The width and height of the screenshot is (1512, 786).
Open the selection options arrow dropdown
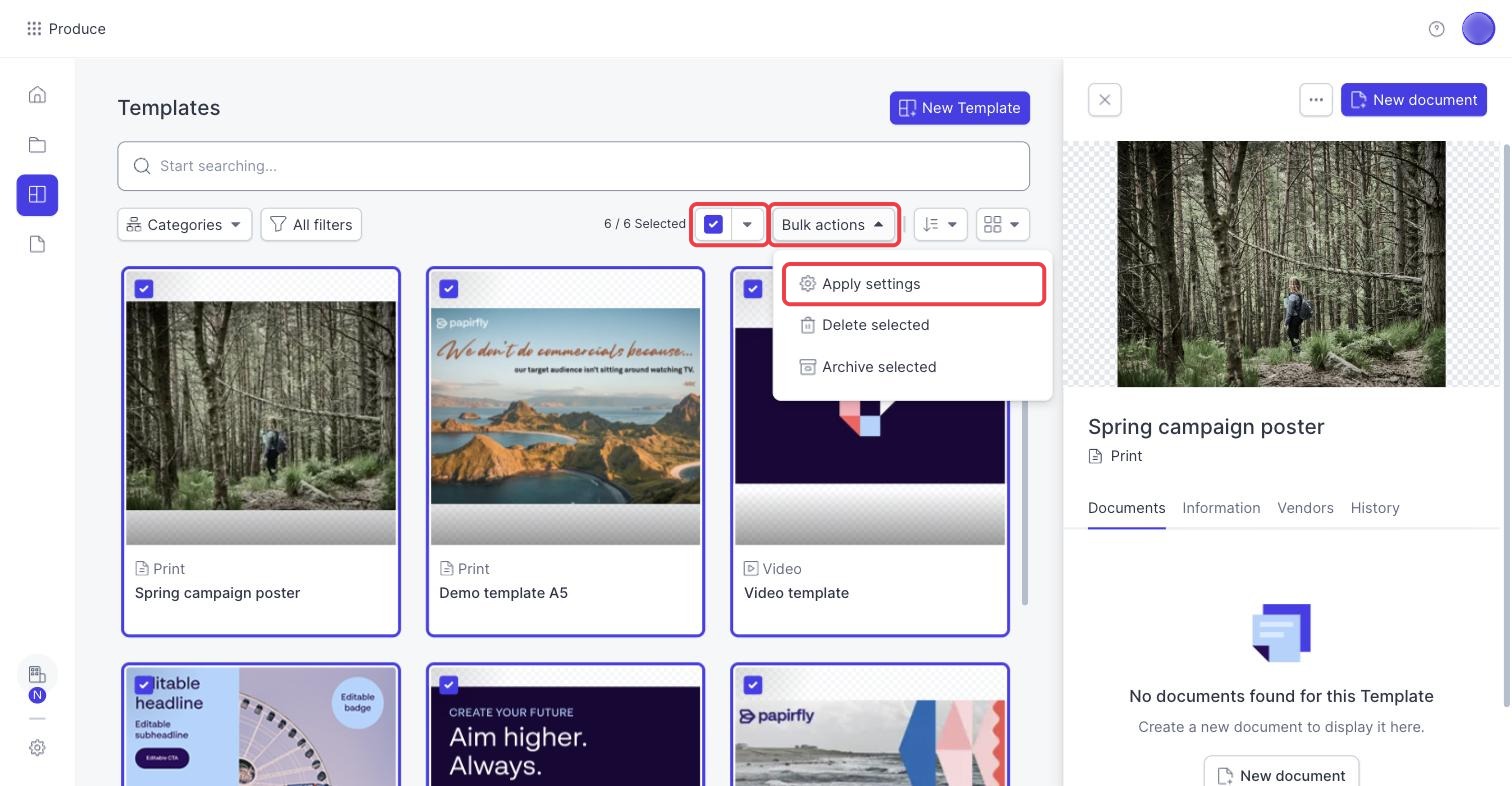[747, 225]
